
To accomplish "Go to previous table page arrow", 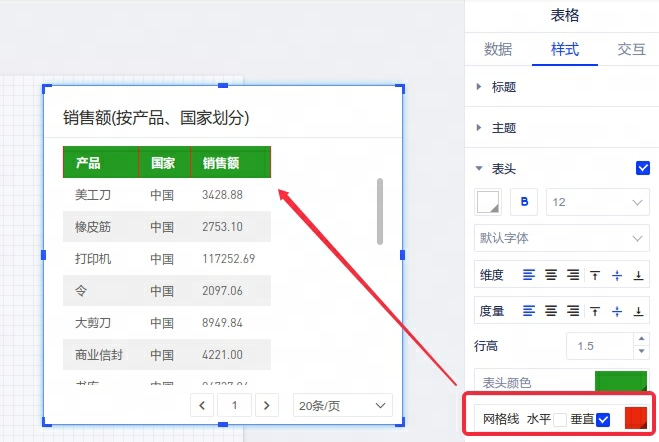I will (x=202, y=405).
